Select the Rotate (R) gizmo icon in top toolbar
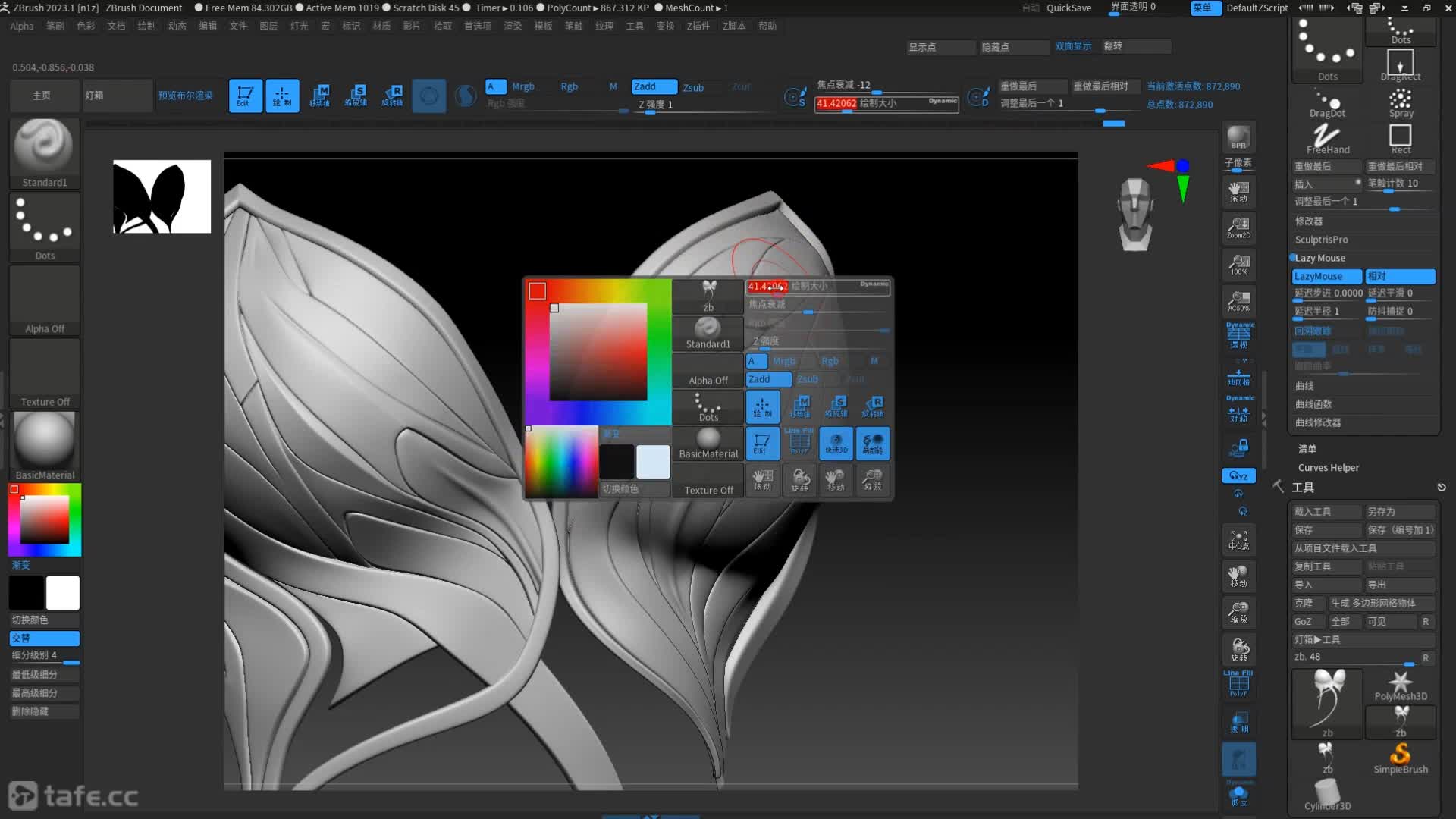 click(x=392, y=96)
